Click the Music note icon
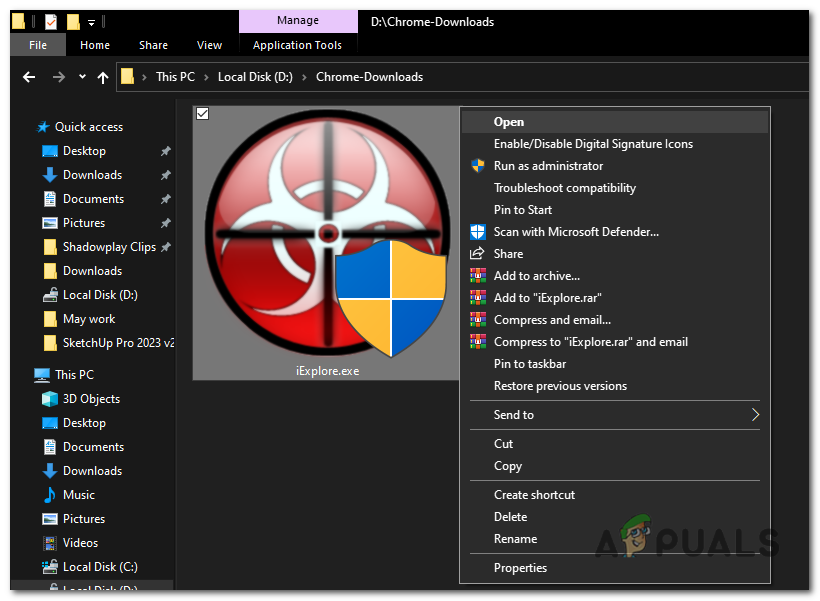This screenshot has height=601, width=820. [50, 495]
